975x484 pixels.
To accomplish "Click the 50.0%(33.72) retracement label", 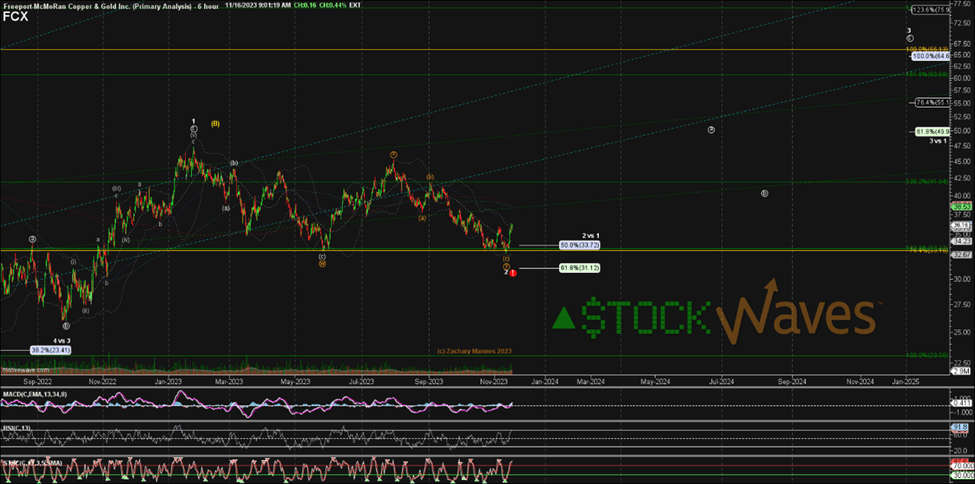I will [x=580, y=244].
